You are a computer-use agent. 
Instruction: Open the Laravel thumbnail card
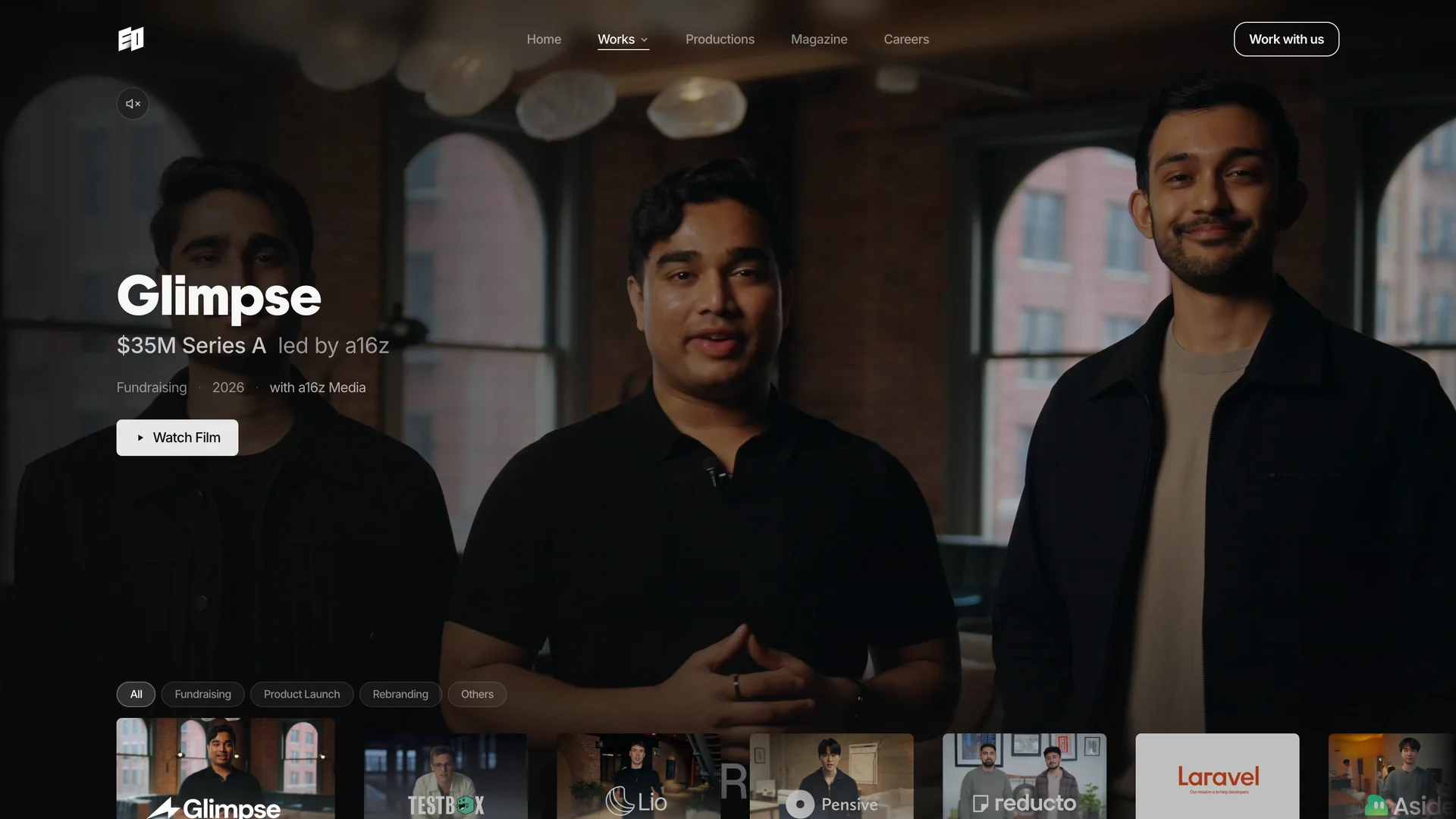pyautogui.click(x=1217, y=776)
